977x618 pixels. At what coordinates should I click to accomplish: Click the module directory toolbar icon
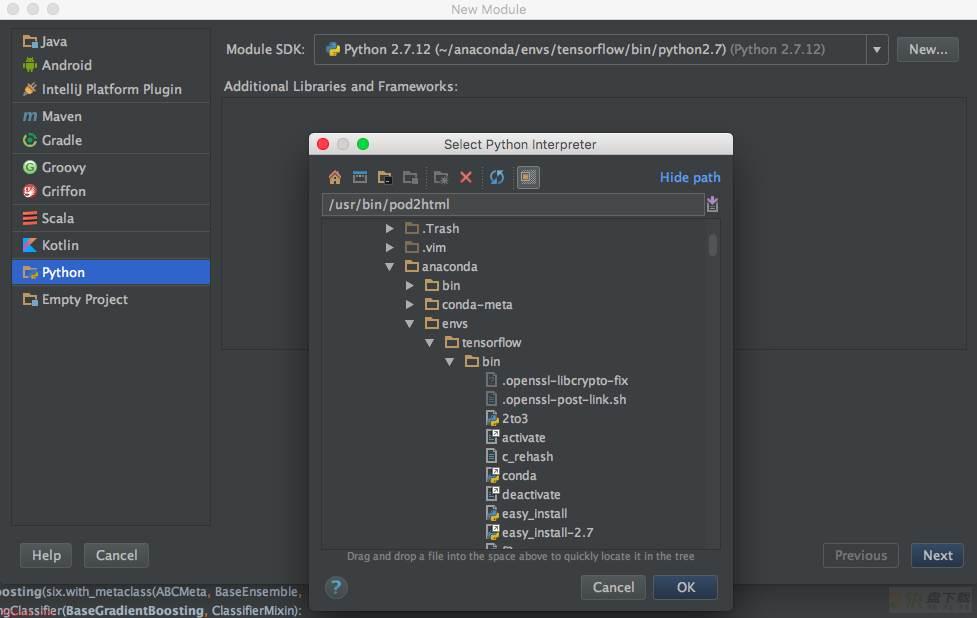(x=410, y=178)
